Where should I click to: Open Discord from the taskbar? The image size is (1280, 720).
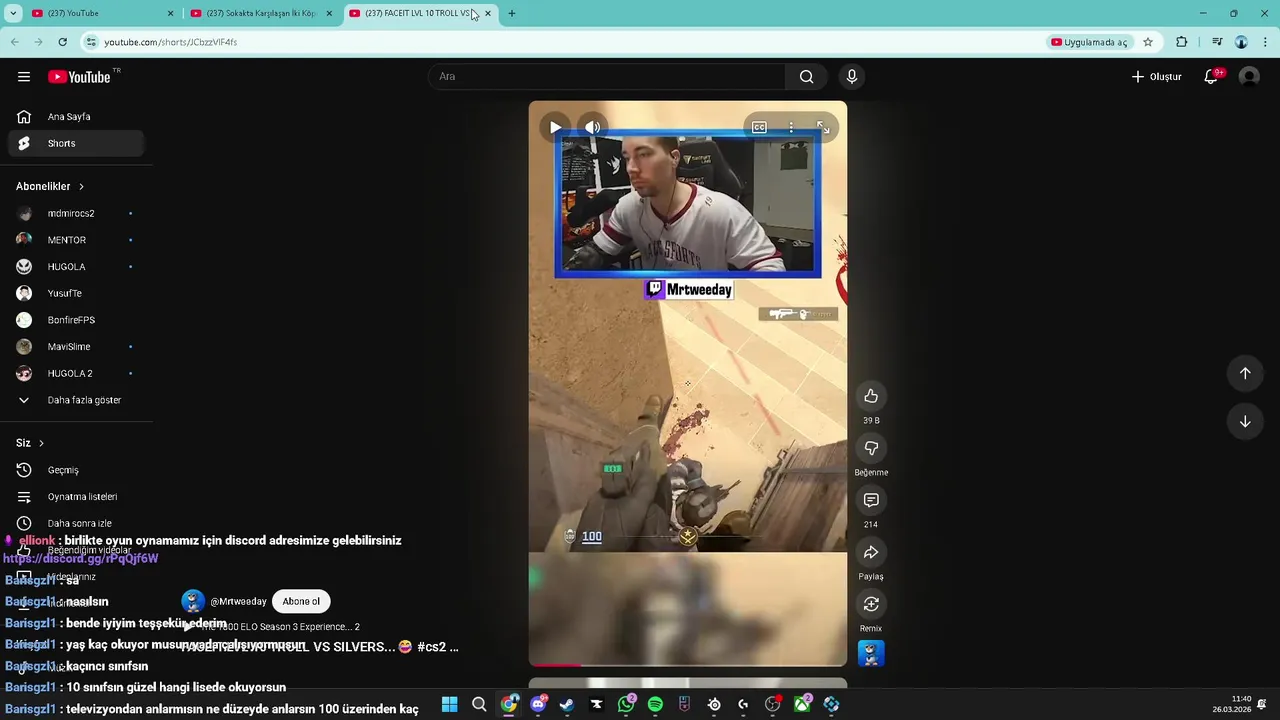point(538,704)
